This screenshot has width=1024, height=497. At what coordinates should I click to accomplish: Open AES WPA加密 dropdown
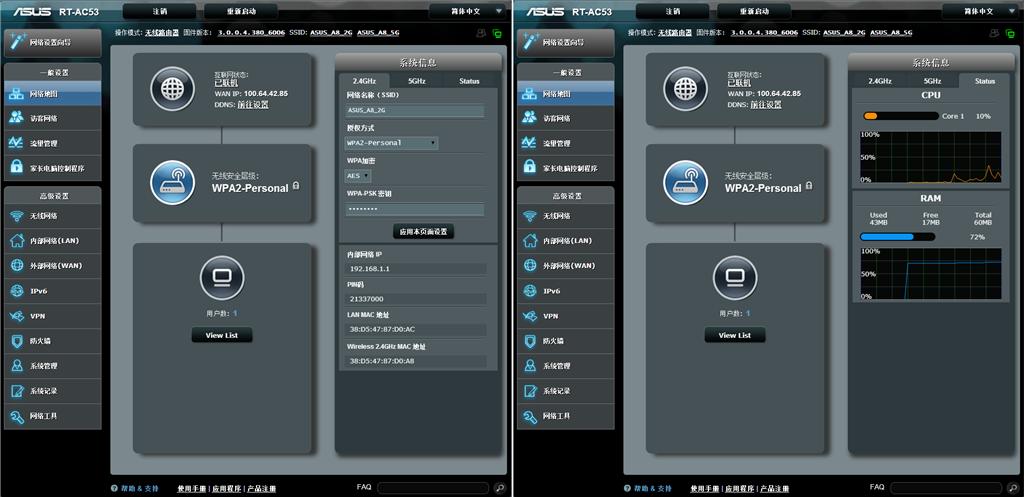pos(358,176)
